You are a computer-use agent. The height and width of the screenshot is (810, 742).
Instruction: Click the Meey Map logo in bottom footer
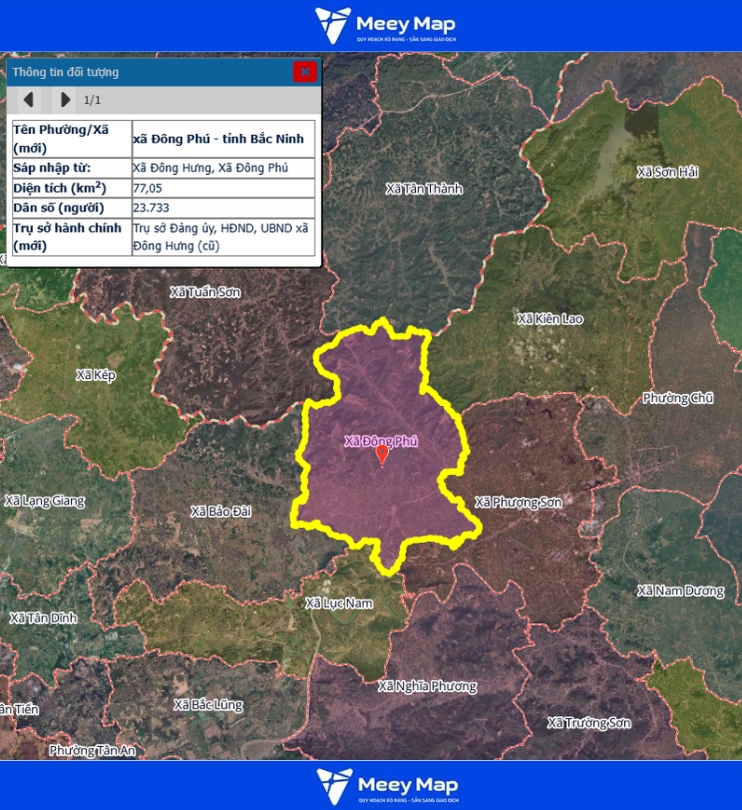[x=385, y=785]
